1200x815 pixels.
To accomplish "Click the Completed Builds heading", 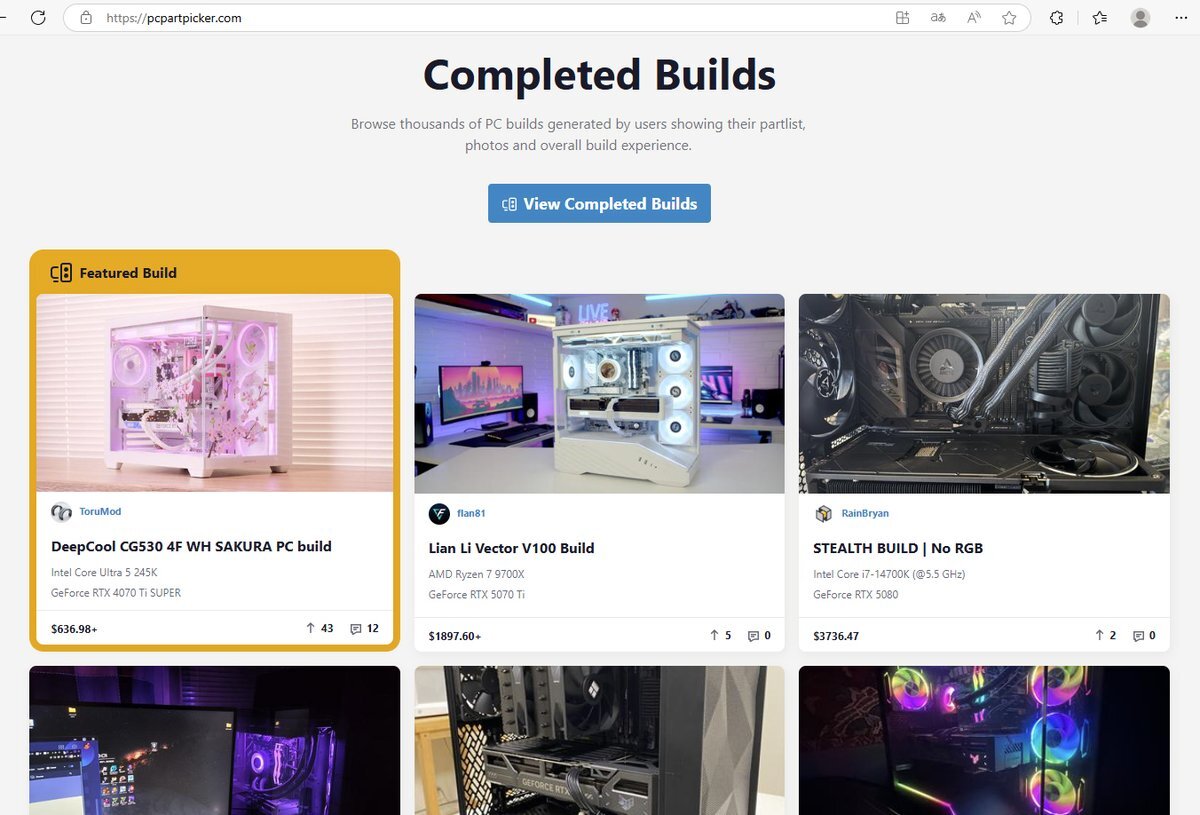I will (599, 75).
